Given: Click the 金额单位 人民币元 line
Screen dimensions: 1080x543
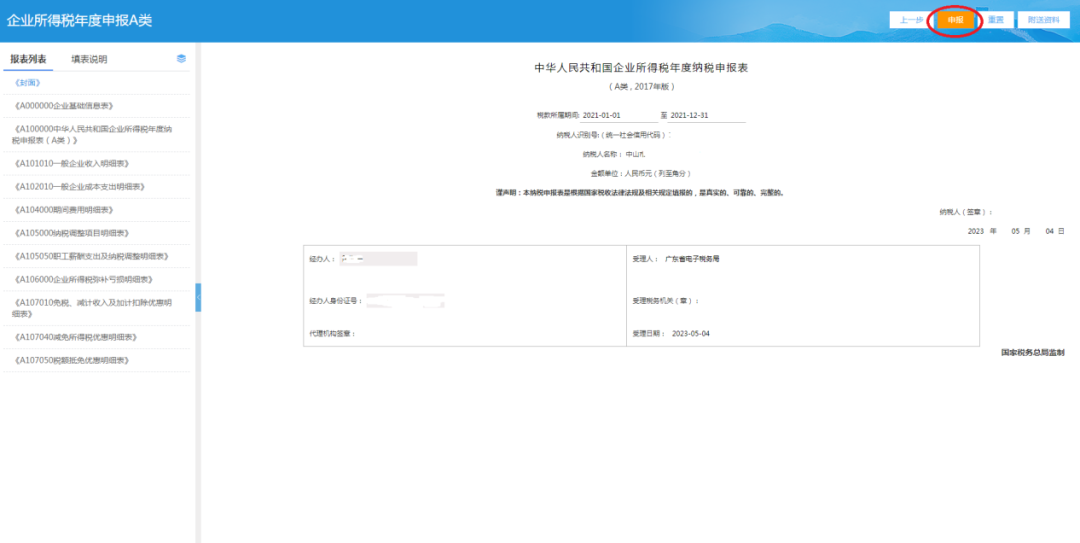Looking at the screenshot, I should pos(641,174).
